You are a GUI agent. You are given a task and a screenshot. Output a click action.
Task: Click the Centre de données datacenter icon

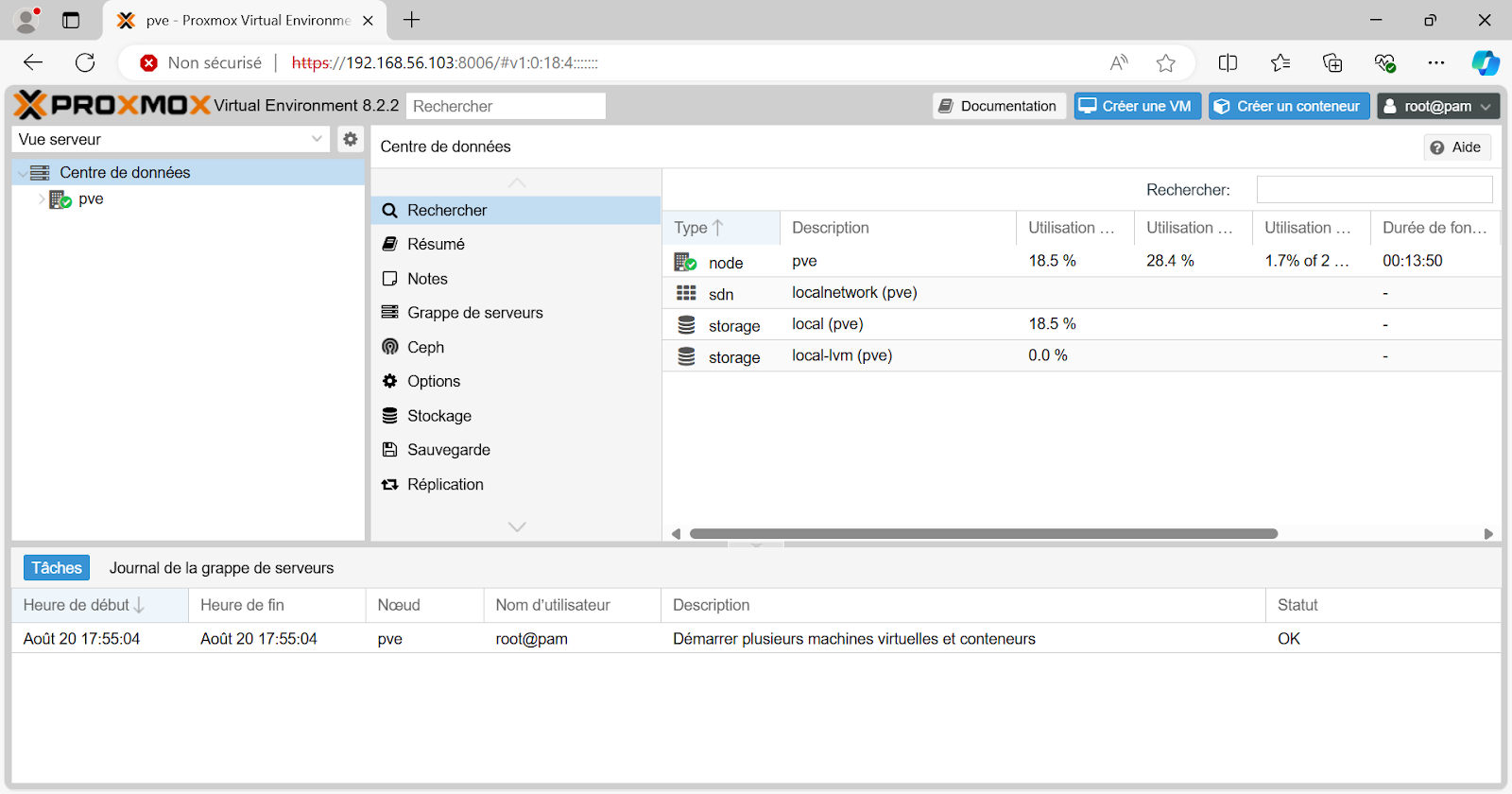click(40, 173)
